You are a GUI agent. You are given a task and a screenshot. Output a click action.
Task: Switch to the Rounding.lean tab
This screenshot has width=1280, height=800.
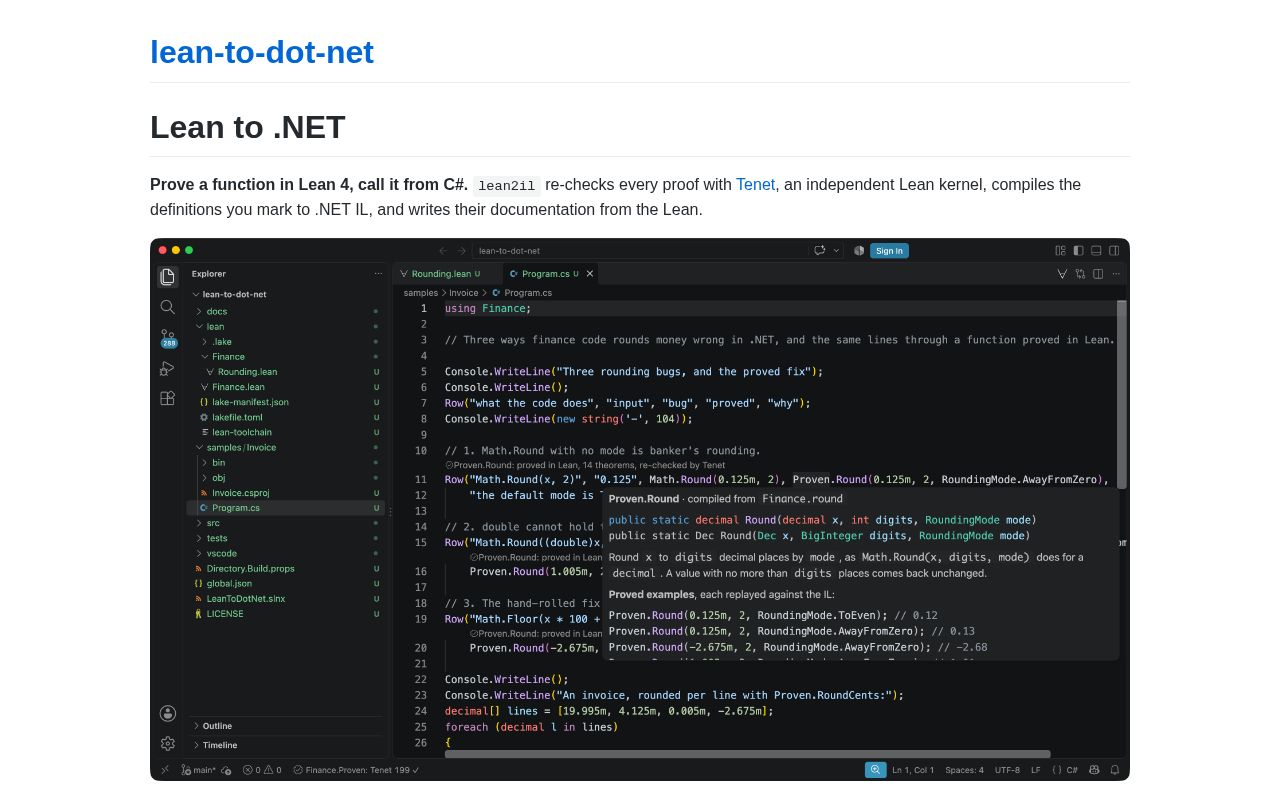coord(446,274)
